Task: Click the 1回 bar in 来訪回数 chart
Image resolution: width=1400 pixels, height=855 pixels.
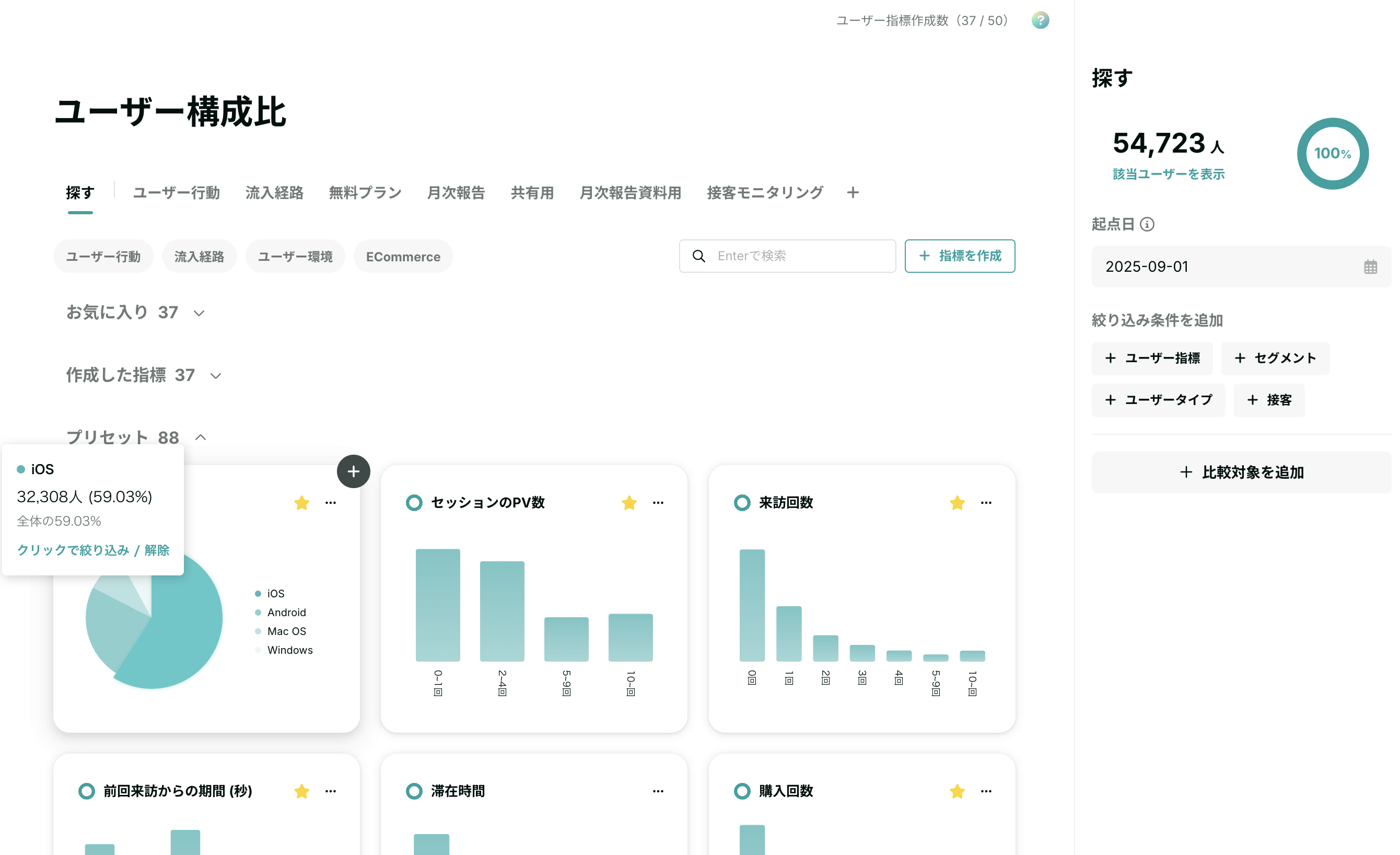Action: 789,634
